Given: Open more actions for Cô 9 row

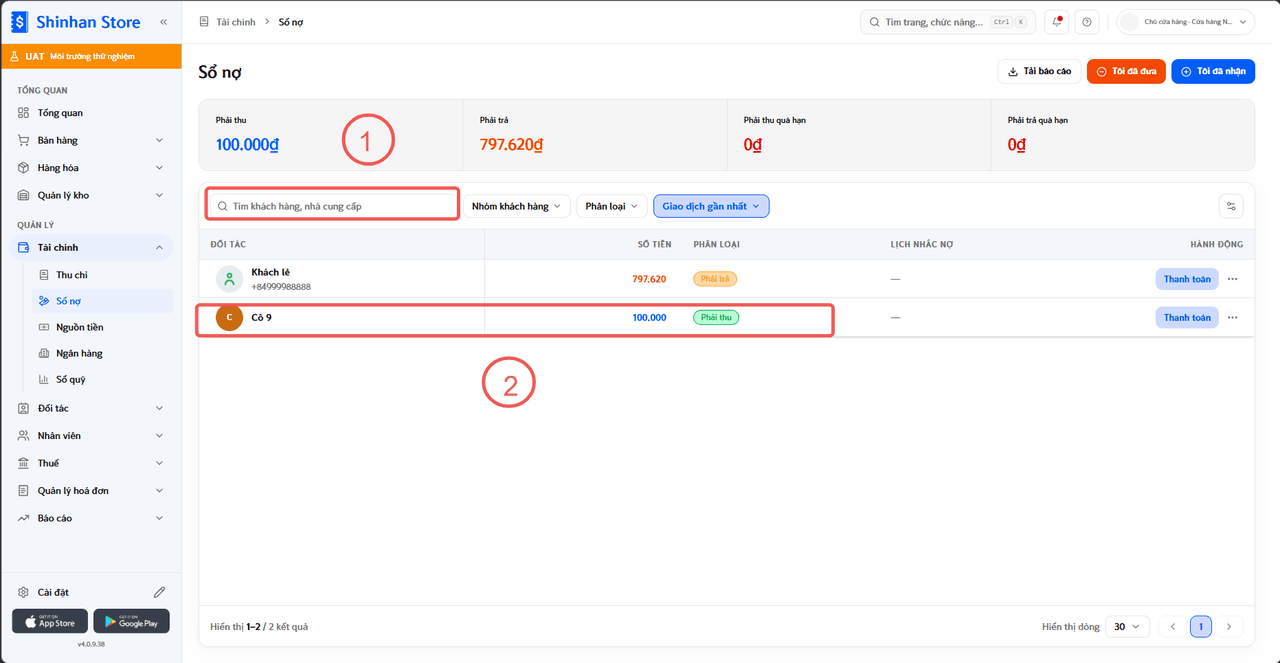Looking at the screenshot, I should click(1233, 317).
